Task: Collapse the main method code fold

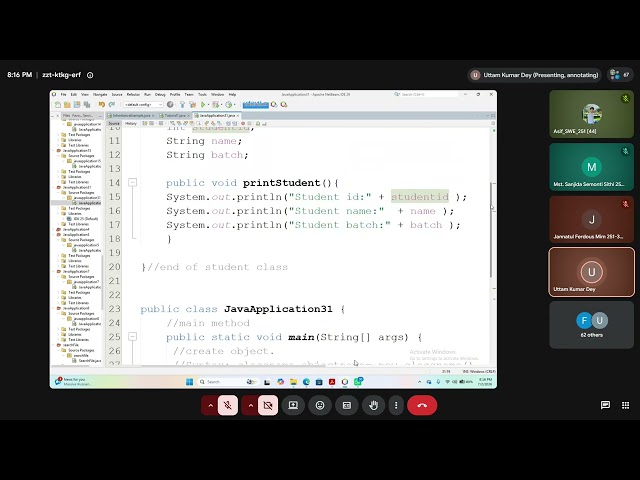Action: click(133, 337)
